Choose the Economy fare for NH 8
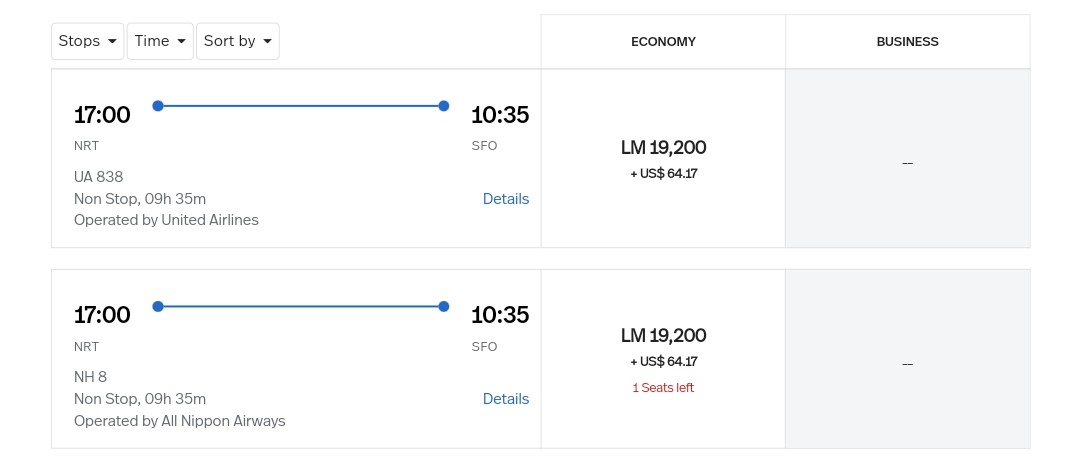 pyautogui.click(x=663, y=347)
